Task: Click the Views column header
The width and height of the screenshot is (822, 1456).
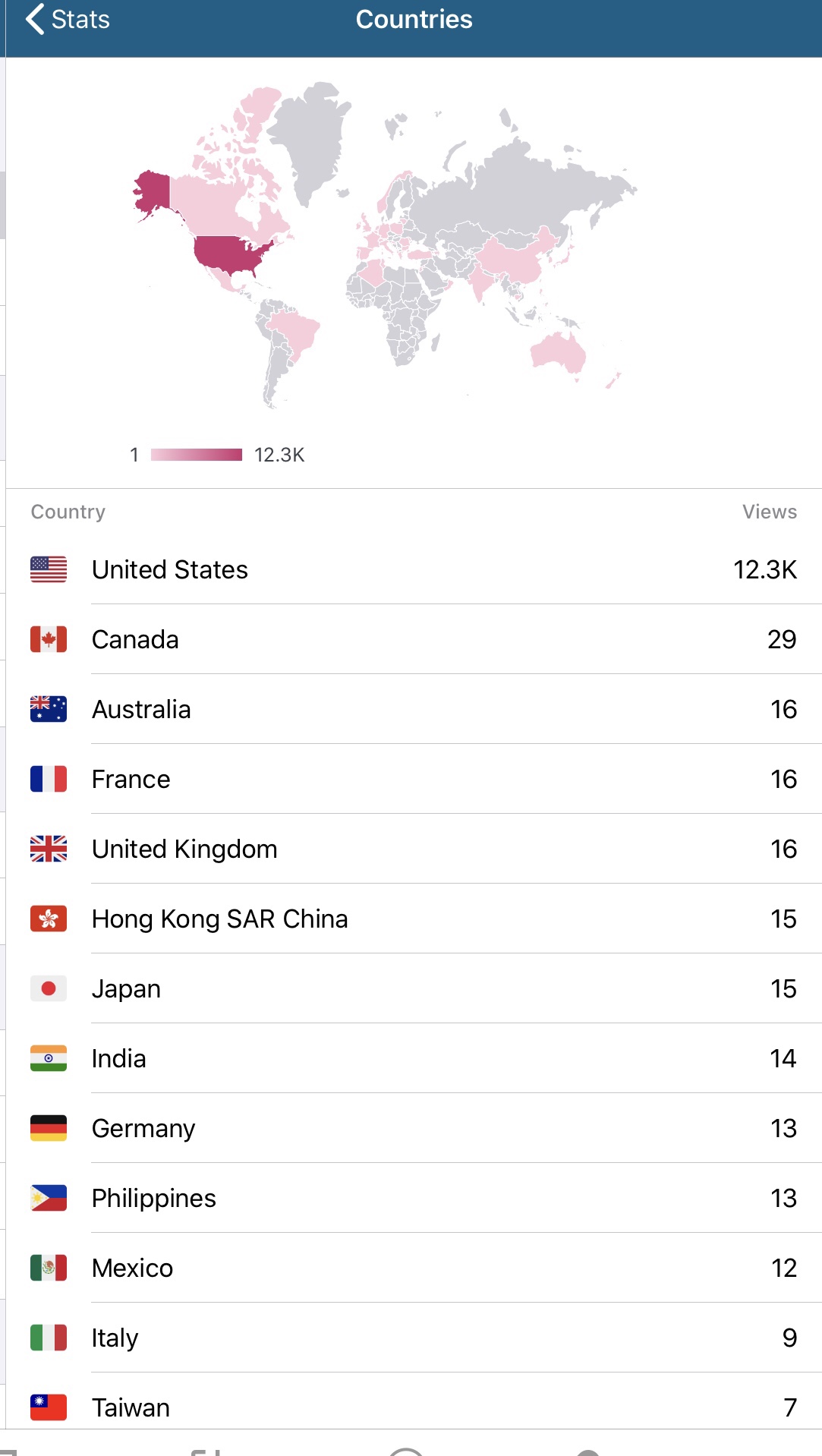Action: (769, 512)
